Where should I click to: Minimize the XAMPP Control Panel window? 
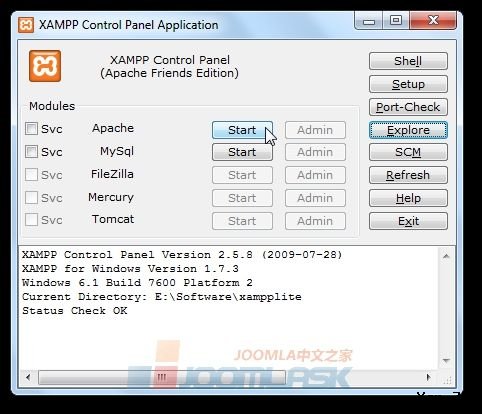click(369, 21)
